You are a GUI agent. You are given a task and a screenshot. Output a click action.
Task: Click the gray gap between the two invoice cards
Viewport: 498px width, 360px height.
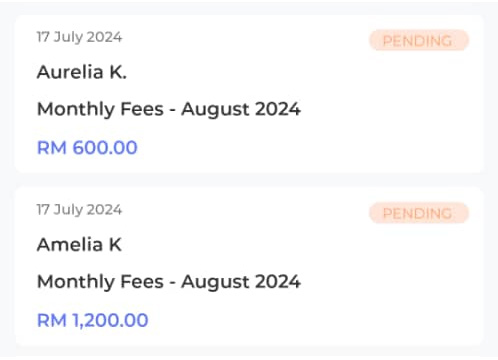pyautogui.click(x=249, y=180)
